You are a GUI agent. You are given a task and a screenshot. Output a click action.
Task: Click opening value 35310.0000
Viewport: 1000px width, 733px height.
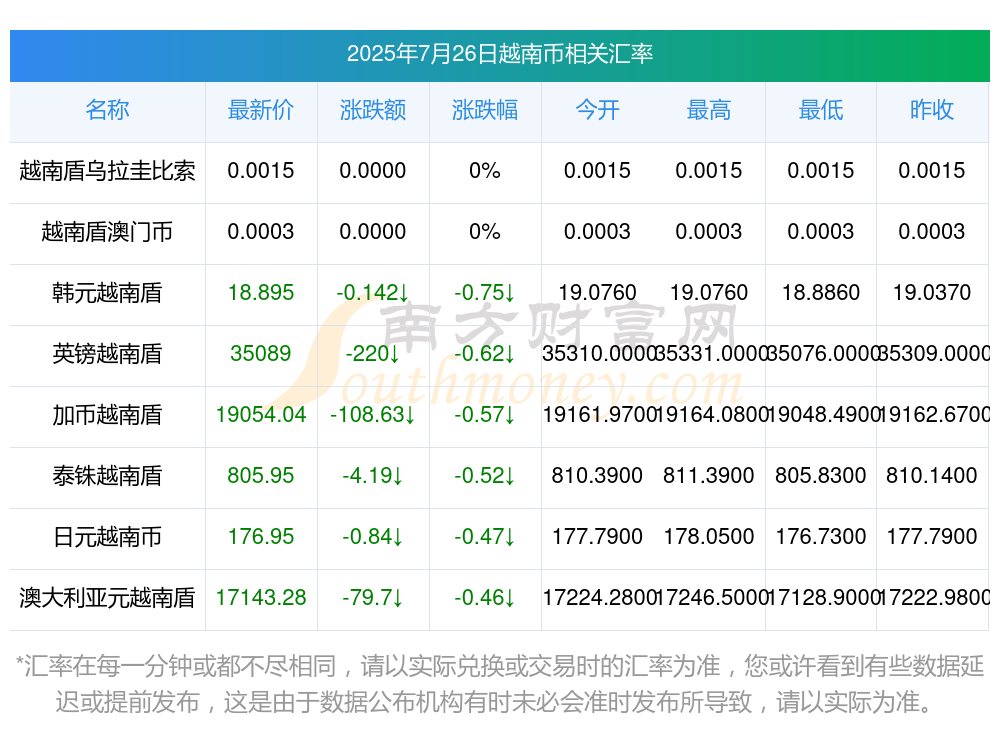coord(598,353)
